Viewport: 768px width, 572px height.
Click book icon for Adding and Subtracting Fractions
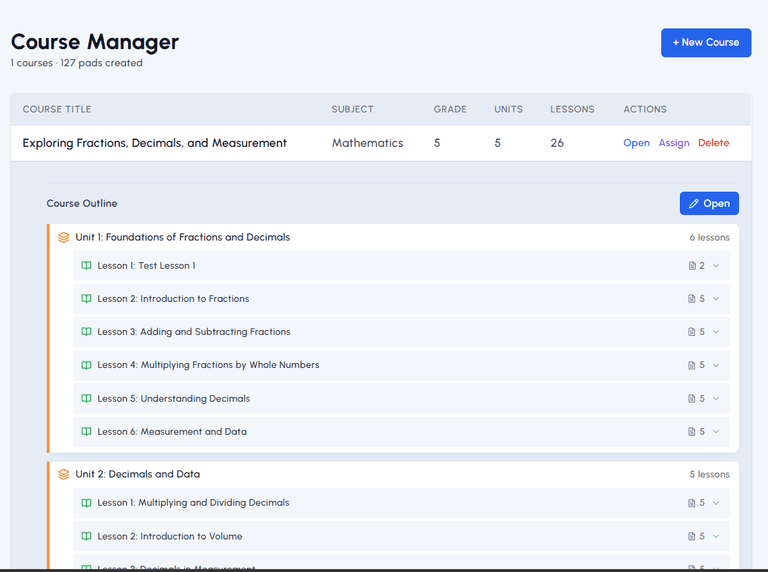(86, 332)
